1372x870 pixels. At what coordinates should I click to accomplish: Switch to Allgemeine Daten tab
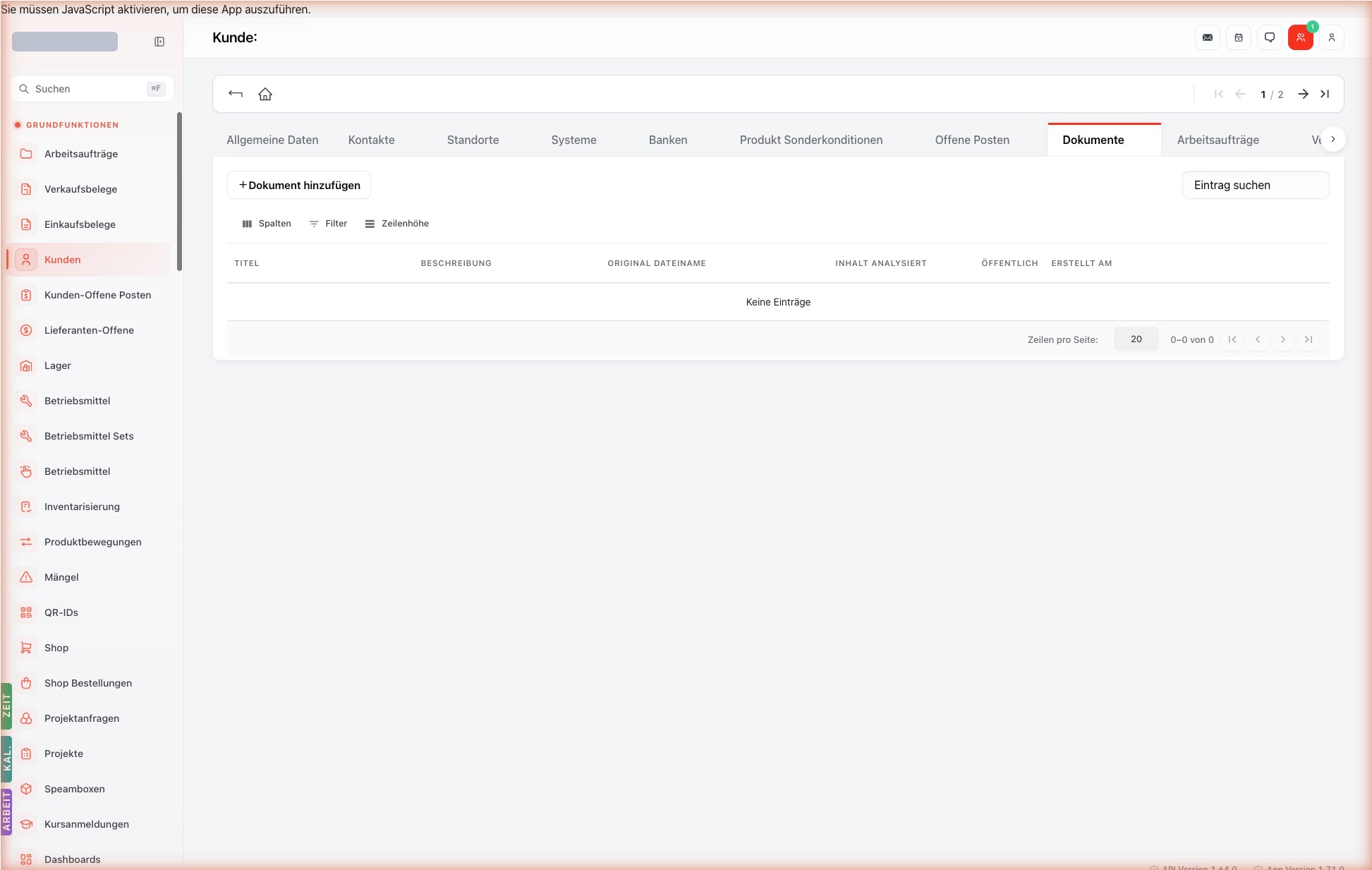pos(272,140)
